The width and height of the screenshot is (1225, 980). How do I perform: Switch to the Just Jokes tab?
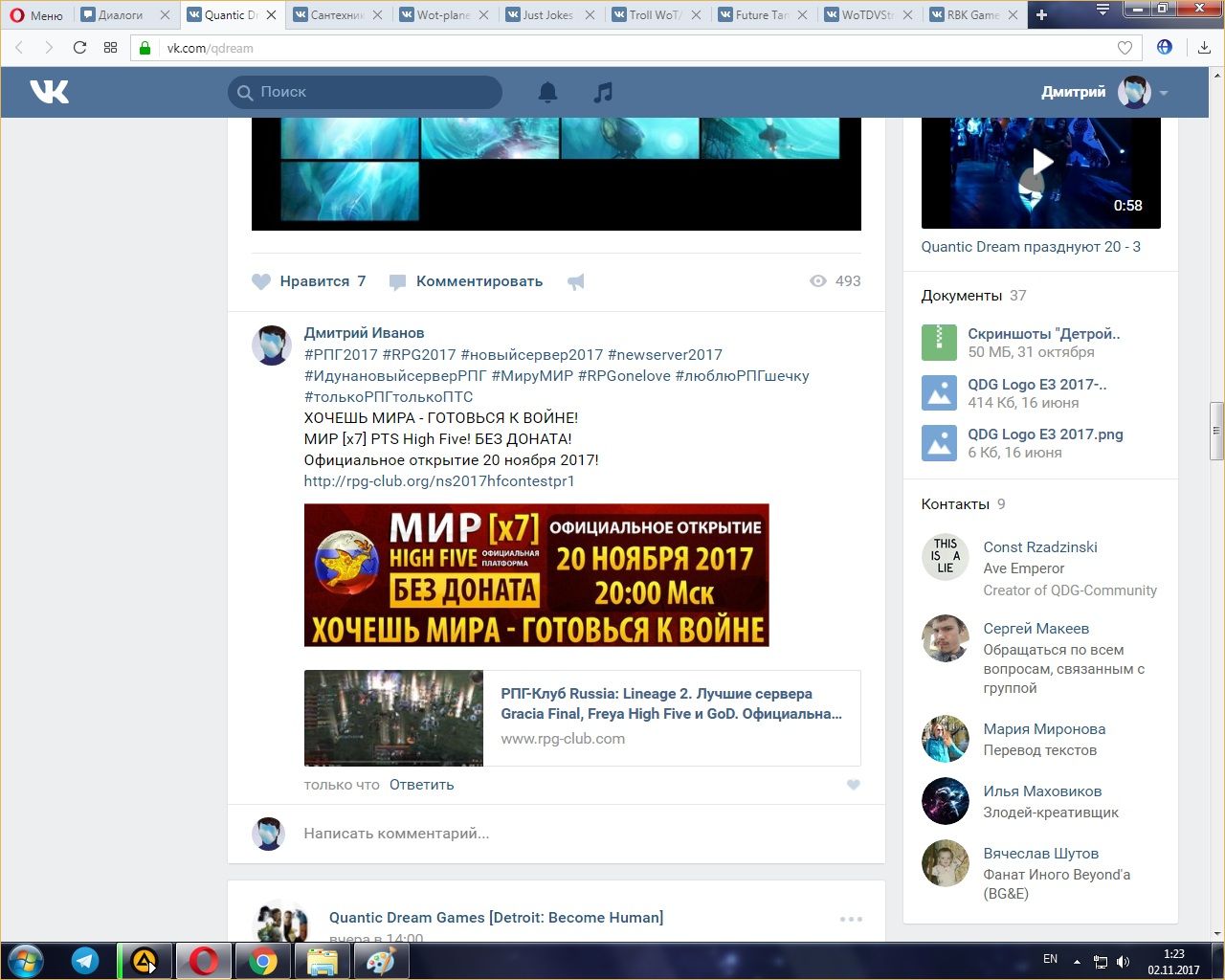click(x=547, y=15)
